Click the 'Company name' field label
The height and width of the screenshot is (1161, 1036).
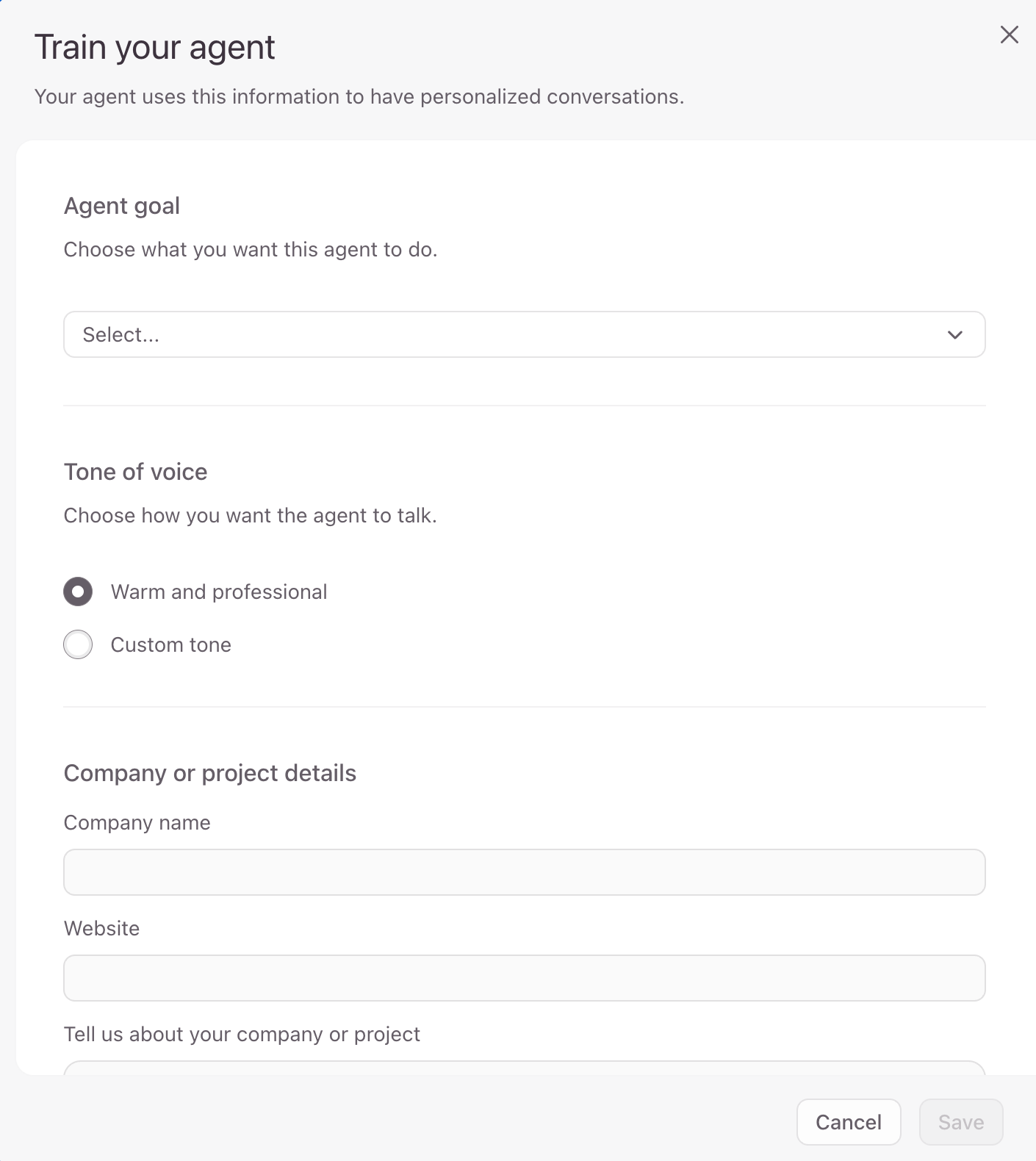(137, 822)
